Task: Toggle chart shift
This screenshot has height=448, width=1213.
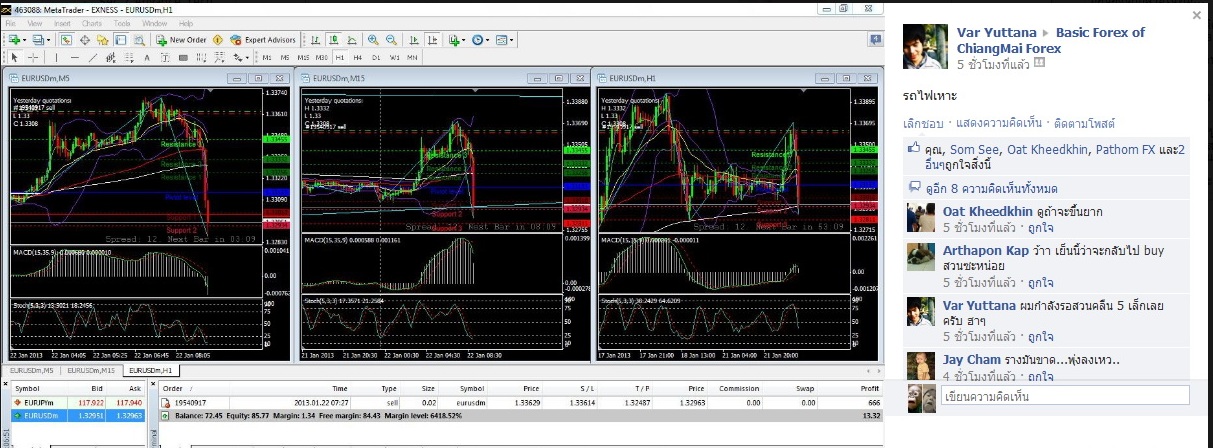Action: tap(433, 40)
